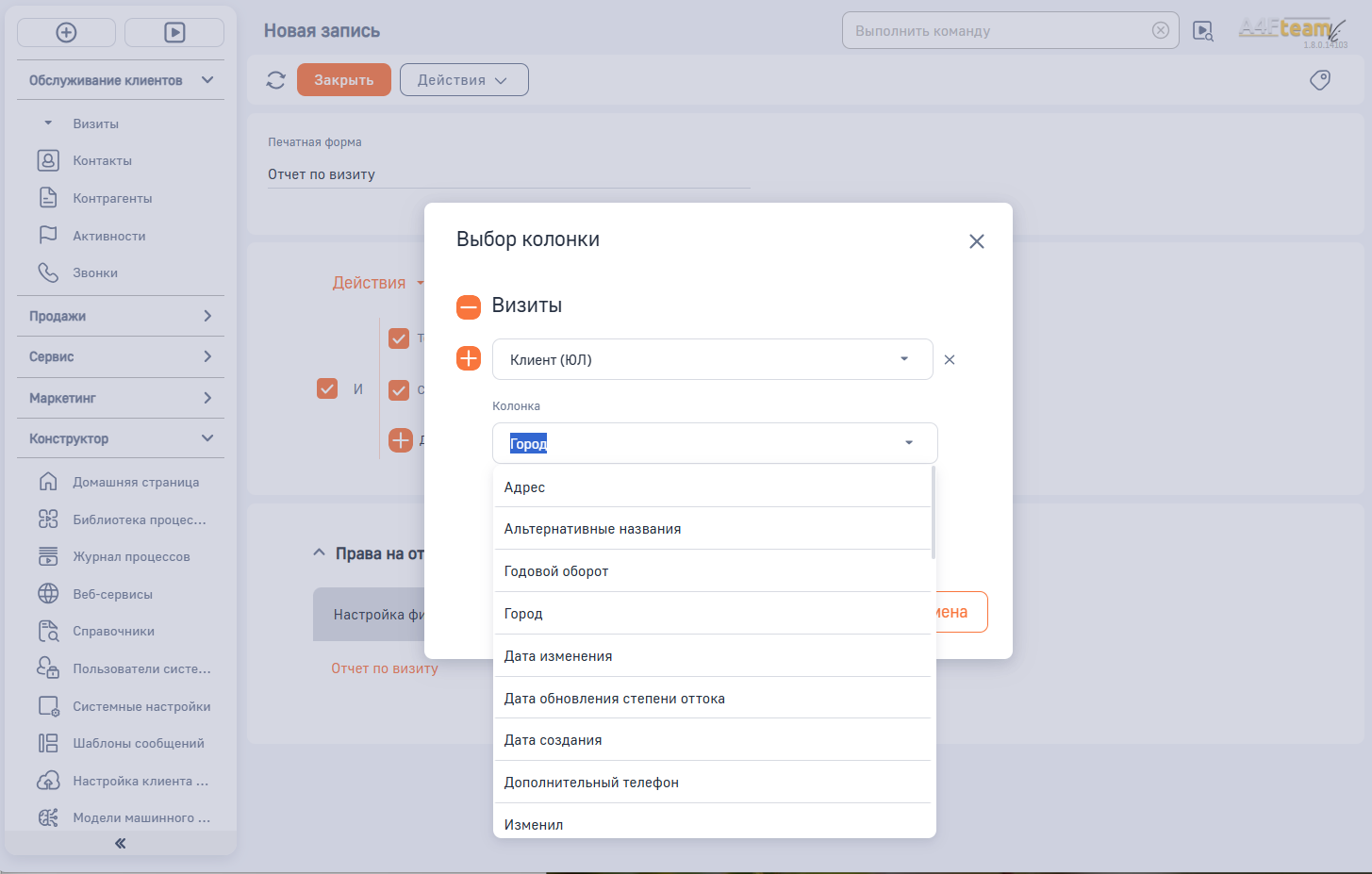The image size is (1372, 874).
Task: Click the Выполнить команду input field
Action: (x=995, y=31)
